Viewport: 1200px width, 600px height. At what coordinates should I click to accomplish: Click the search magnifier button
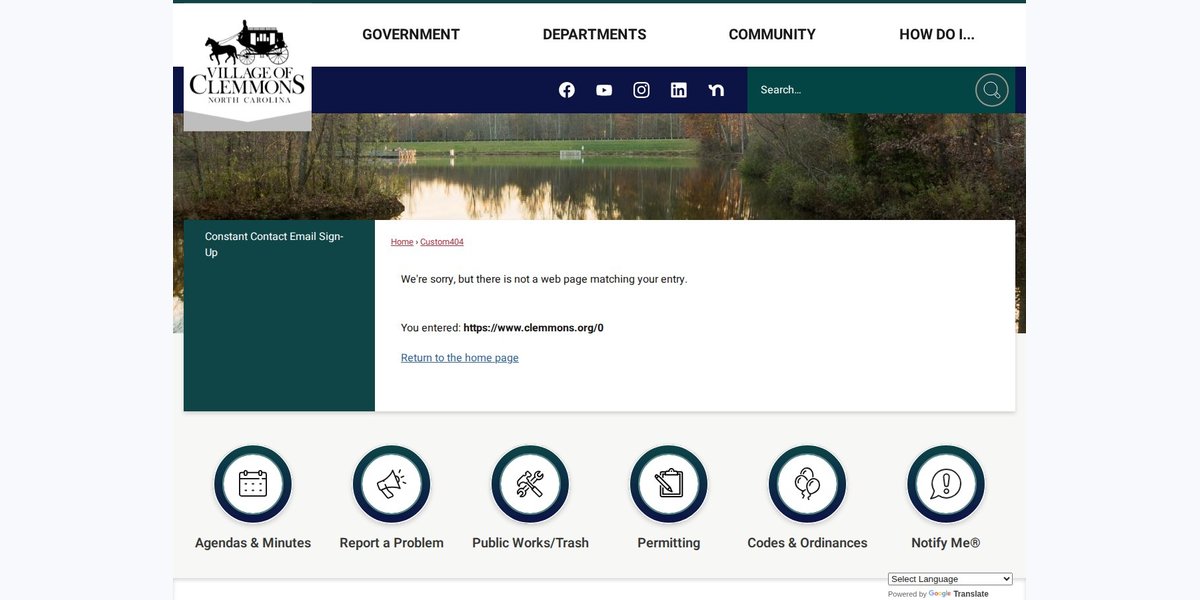[x=991, y=90]
